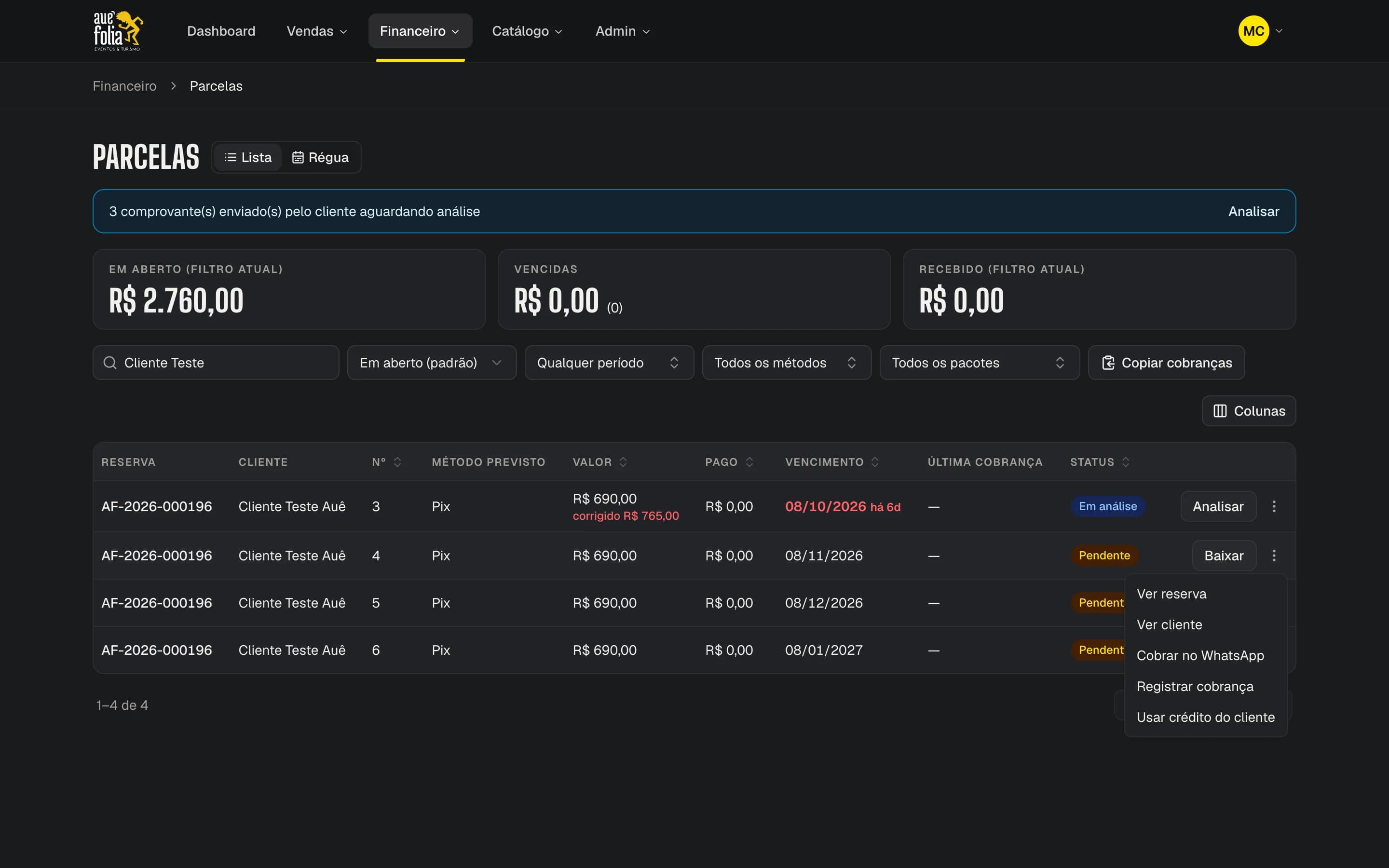Switch to Lista view
This screenshot has width=1389, height=868.
click(x=248, y=157)
